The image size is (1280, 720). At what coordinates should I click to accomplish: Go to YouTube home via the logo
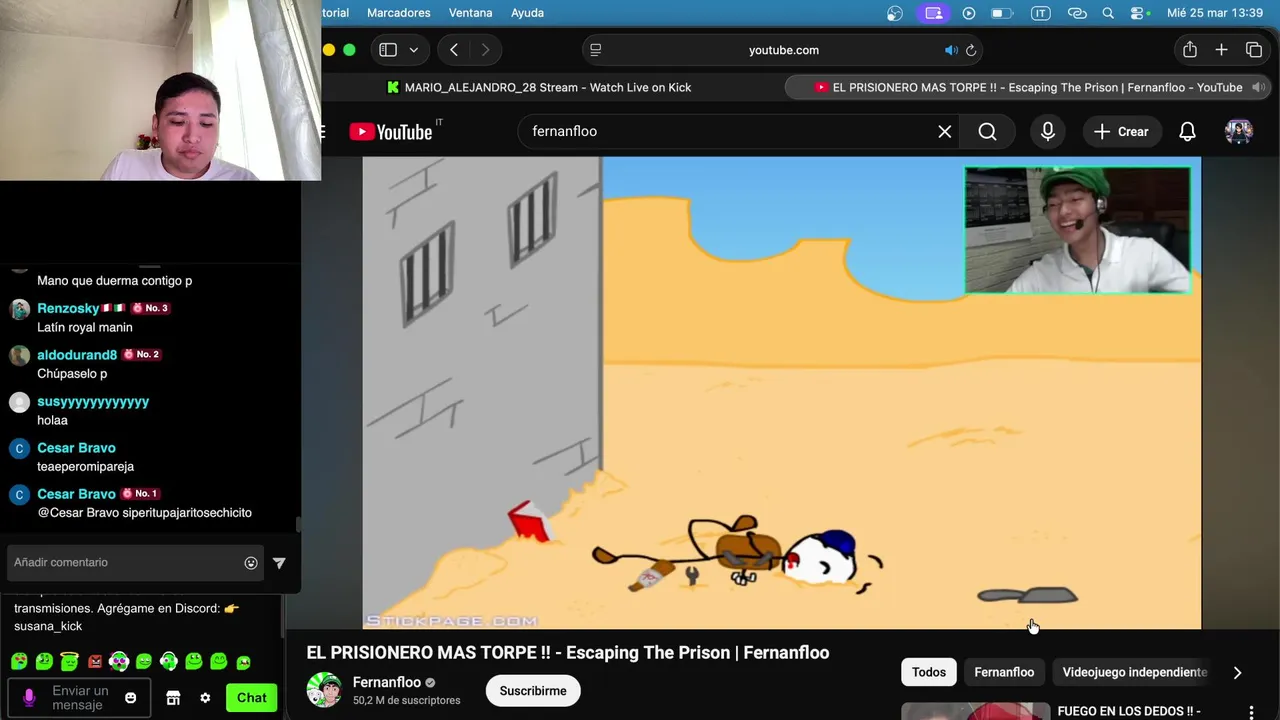click(x=392, y=131)
